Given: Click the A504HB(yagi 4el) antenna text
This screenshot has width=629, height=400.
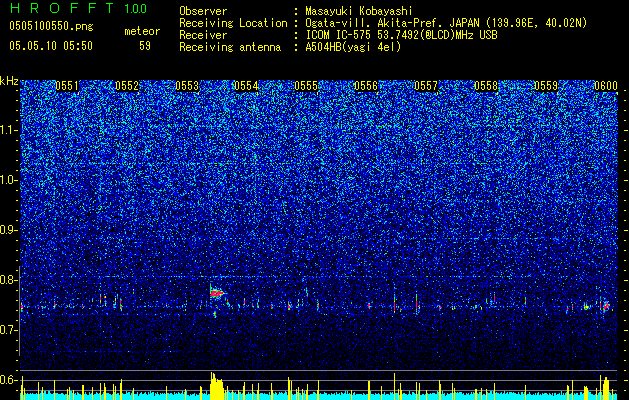Looking at the screenshot, I should (353, 47).
